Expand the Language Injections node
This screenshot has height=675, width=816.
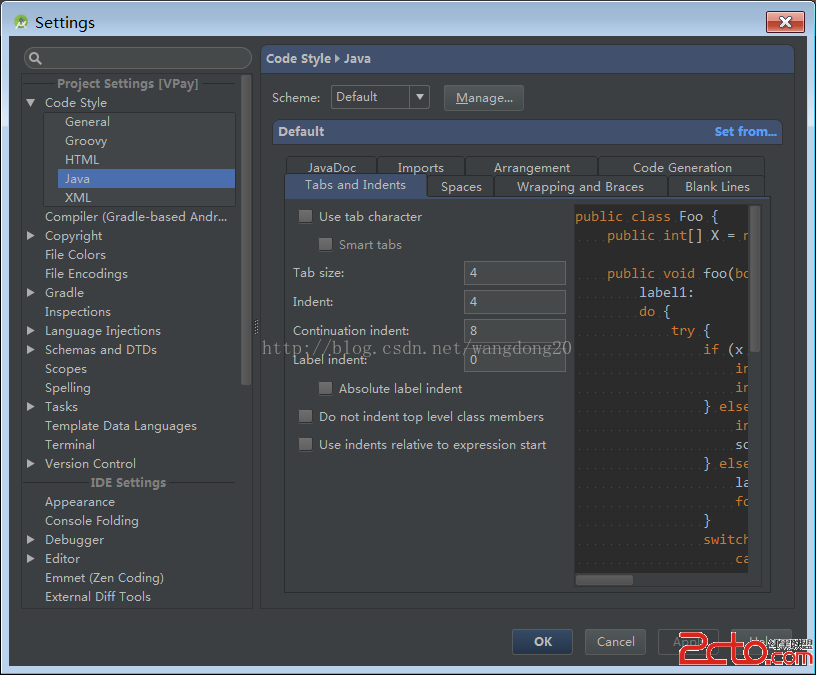[31, 331]
